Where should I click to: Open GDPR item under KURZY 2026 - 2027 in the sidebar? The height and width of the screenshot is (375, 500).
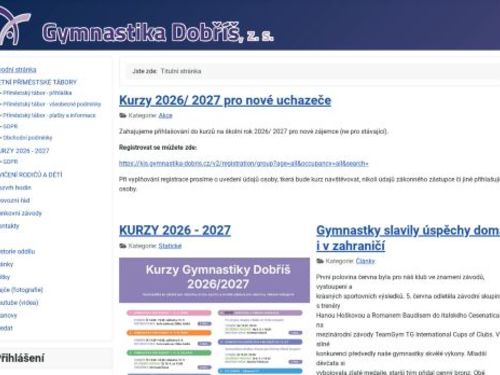click(x=9, y=162)
